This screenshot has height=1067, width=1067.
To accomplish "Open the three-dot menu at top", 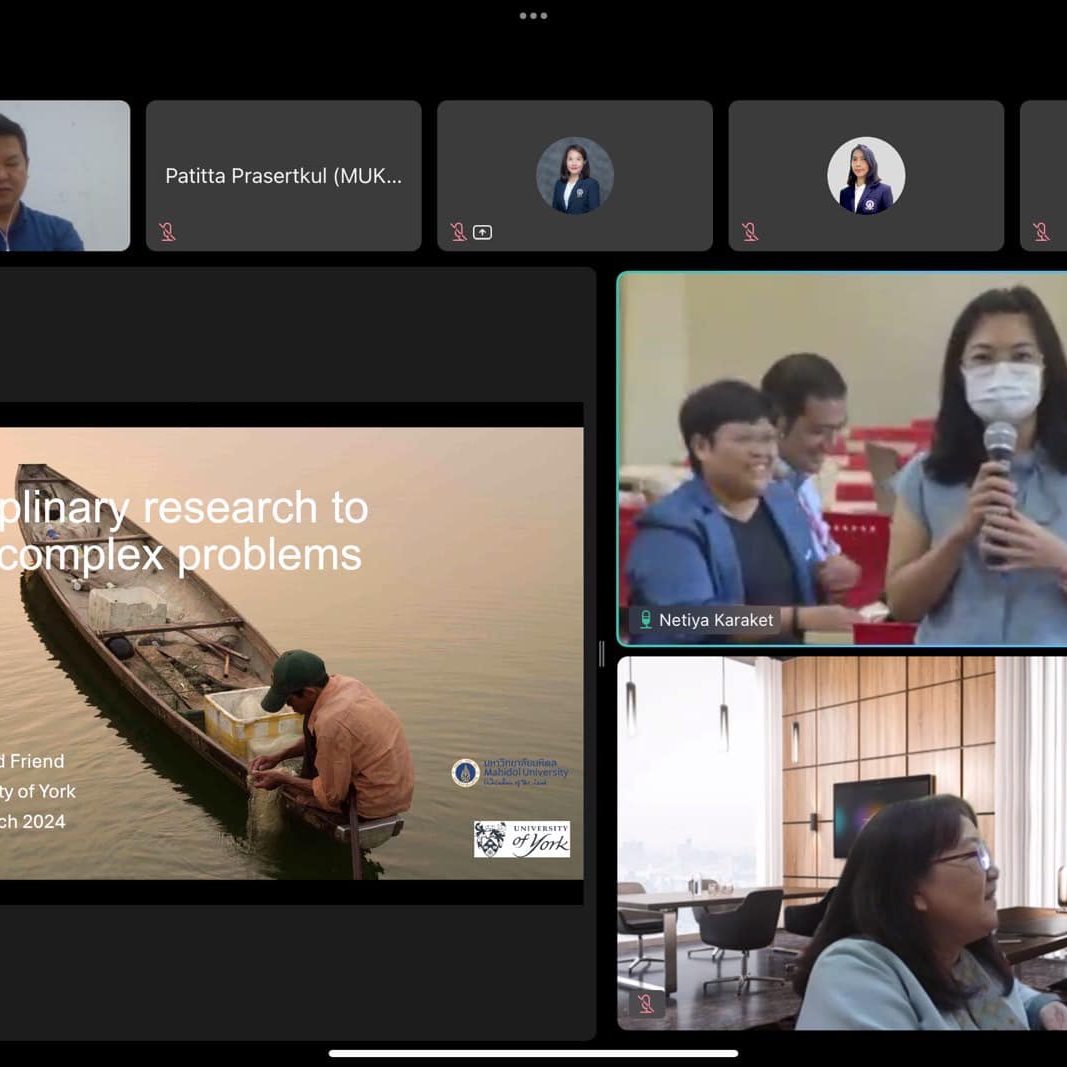I will [533, 16].
